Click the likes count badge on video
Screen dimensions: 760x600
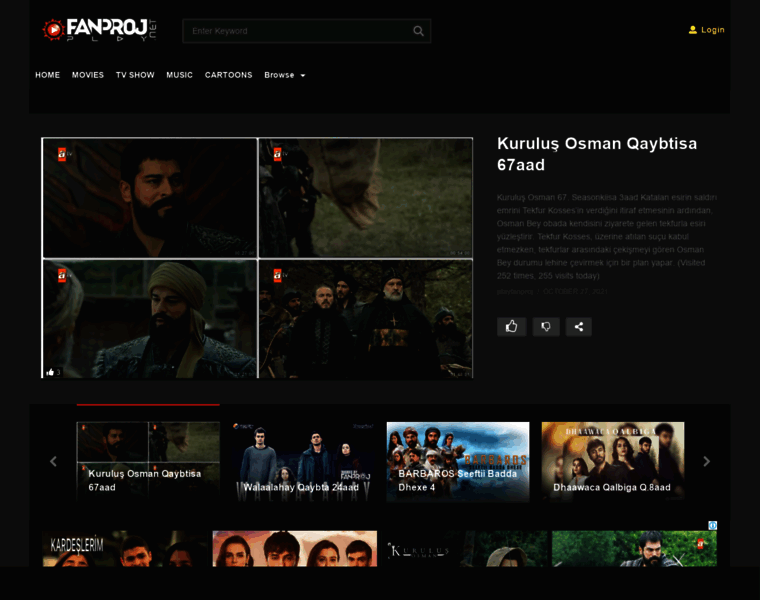pos(53,372)
